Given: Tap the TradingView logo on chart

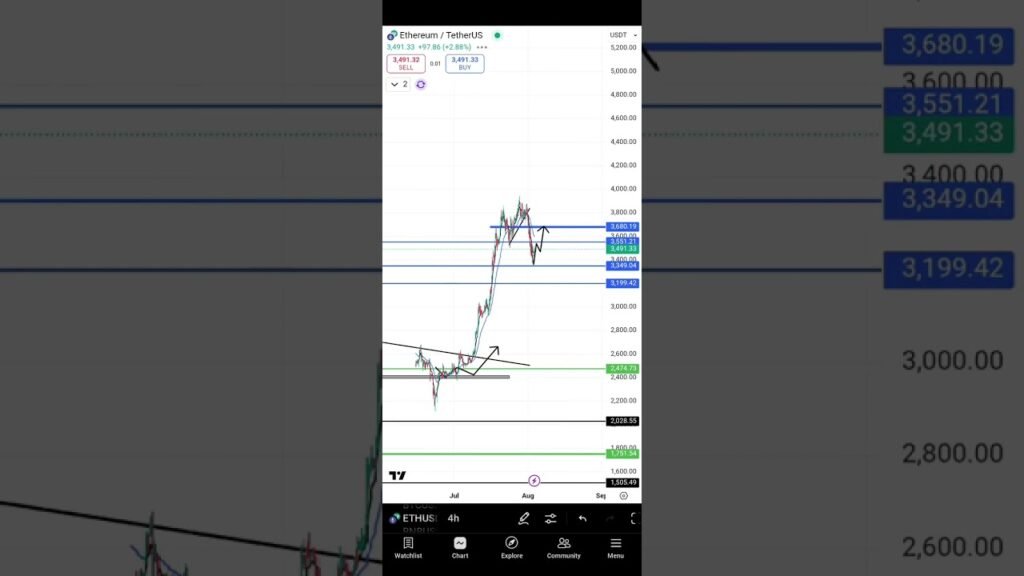Looking at the screenshot, I should point(397,476).
